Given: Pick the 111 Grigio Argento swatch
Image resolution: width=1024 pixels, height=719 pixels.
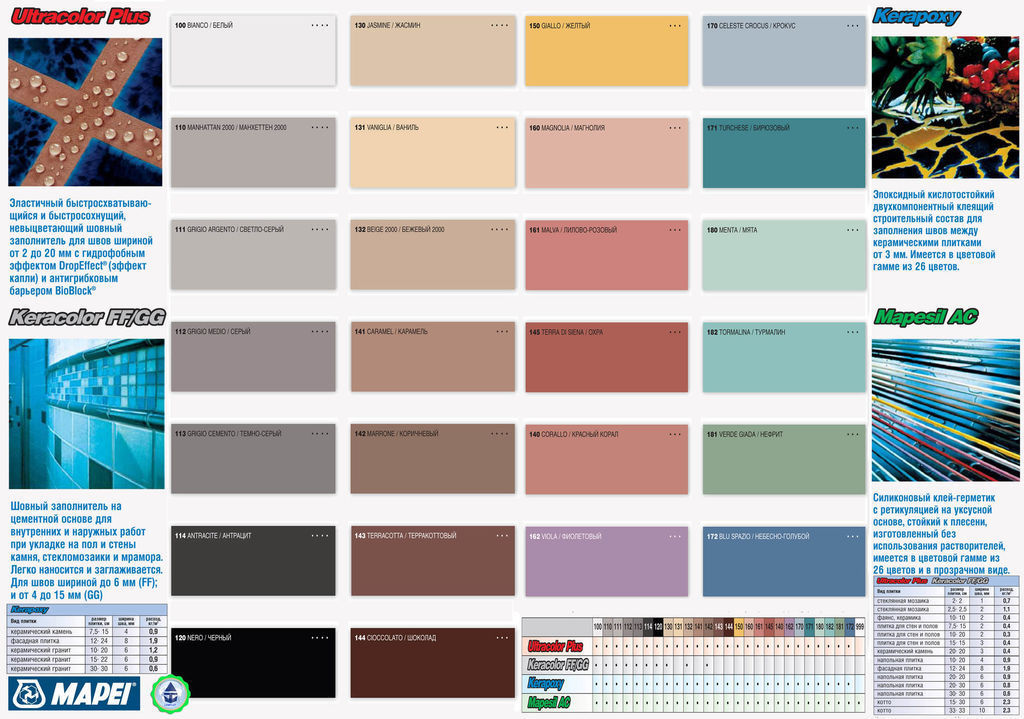Looking at the screenshot, I should [253, 254].
